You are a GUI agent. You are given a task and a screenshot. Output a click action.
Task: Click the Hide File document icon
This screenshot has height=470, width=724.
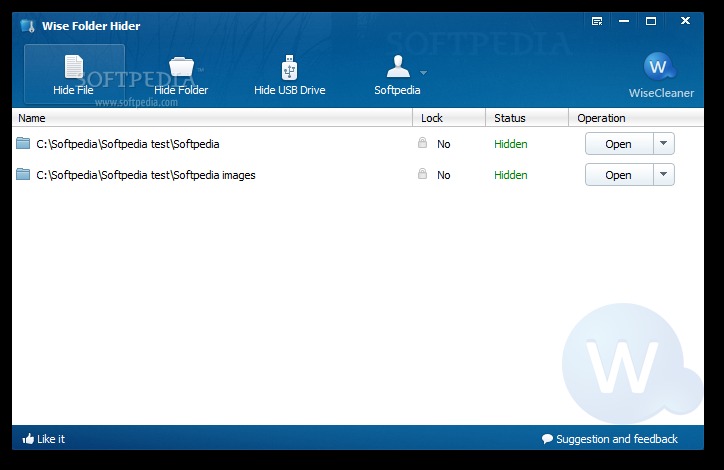coord(74,67)
